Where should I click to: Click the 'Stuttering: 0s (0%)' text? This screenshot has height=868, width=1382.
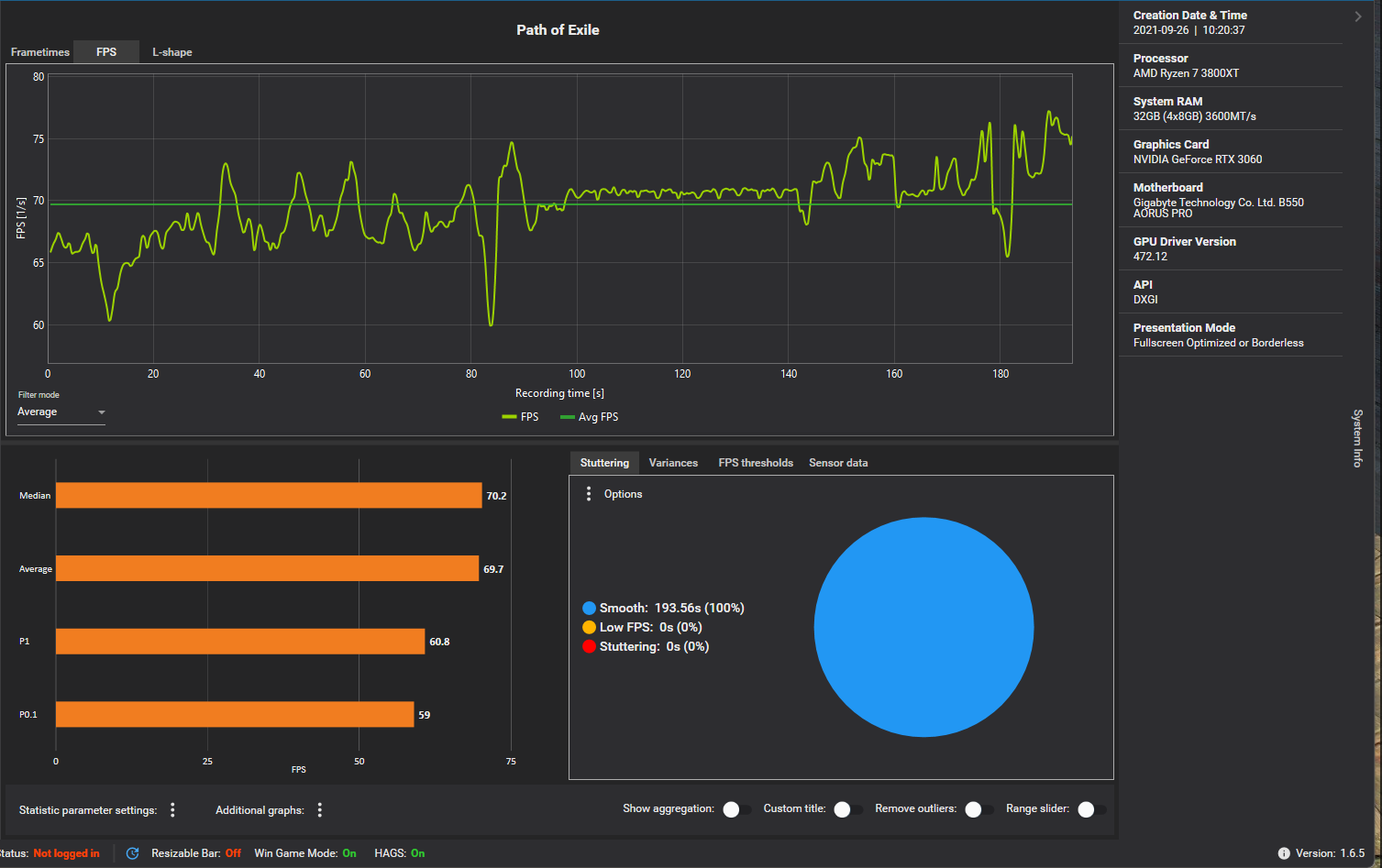click(x=654, y=647)
